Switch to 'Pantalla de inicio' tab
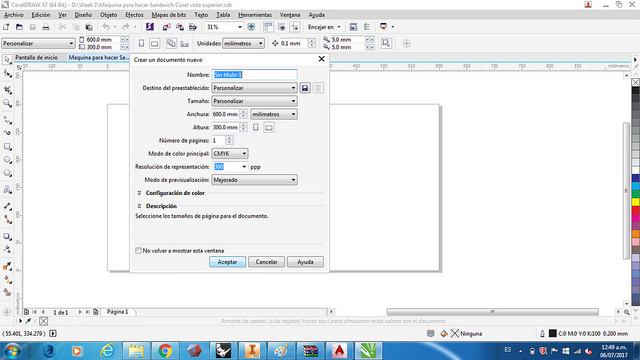640x360 pixels. [x=36, y=58]
